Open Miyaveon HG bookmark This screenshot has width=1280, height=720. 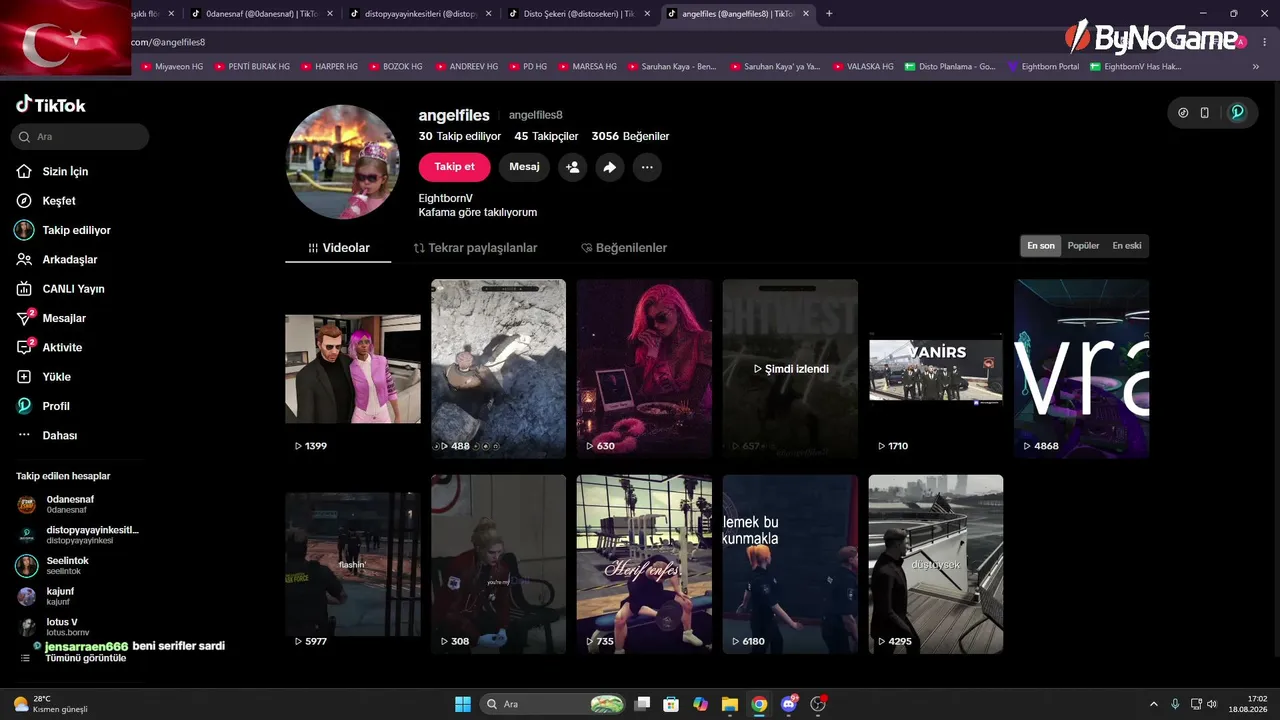tap(172, 67)
